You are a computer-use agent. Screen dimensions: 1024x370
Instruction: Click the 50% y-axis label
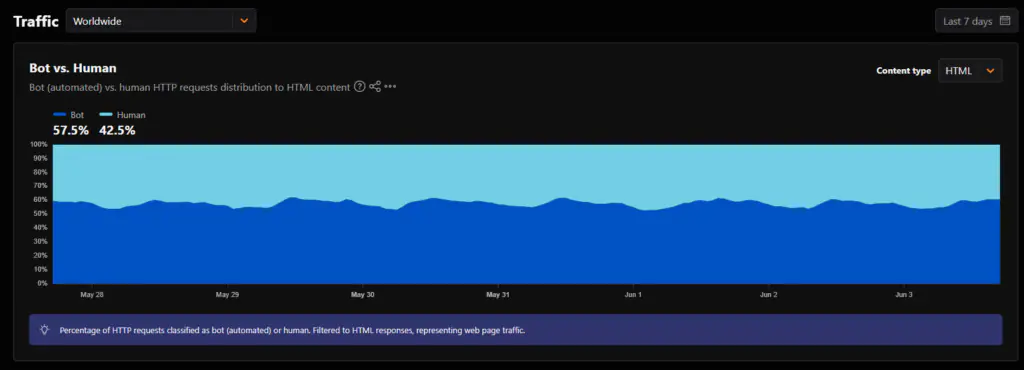point(40,214)
